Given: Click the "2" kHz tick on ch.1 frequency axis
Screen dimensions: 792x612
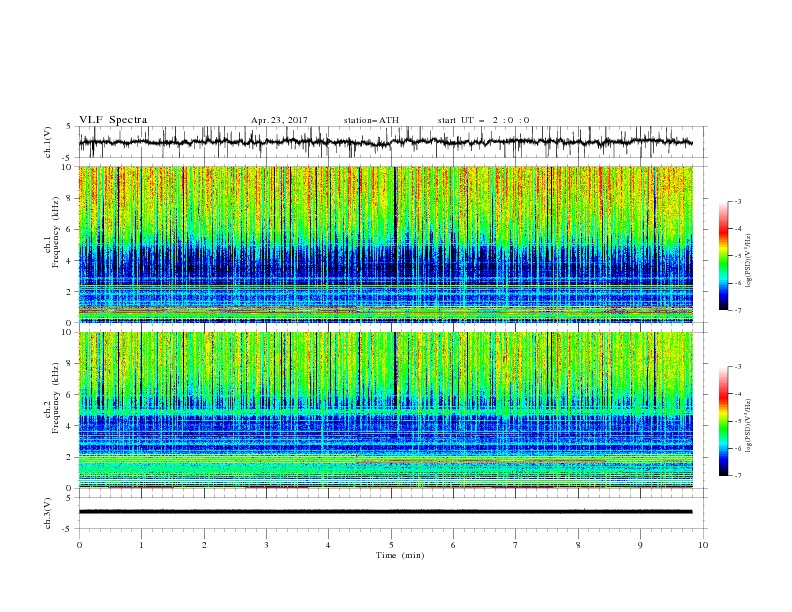Looking at the screenshot, I should pyautogui.click(x=70, y=291).
